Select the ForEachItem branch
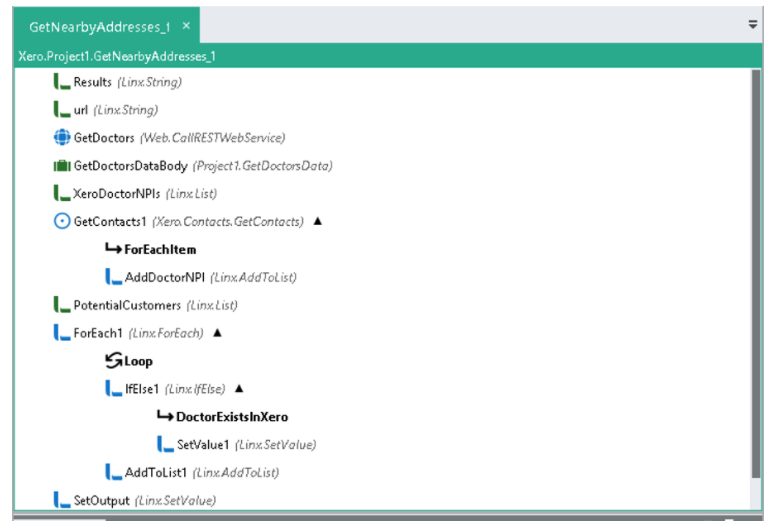The width and height of the screenshot is (776, 532). [151, 249]
